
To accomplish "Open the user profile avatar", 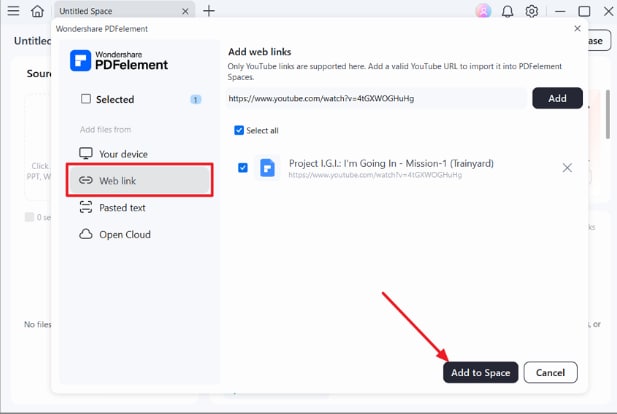I will click(483, 11).
